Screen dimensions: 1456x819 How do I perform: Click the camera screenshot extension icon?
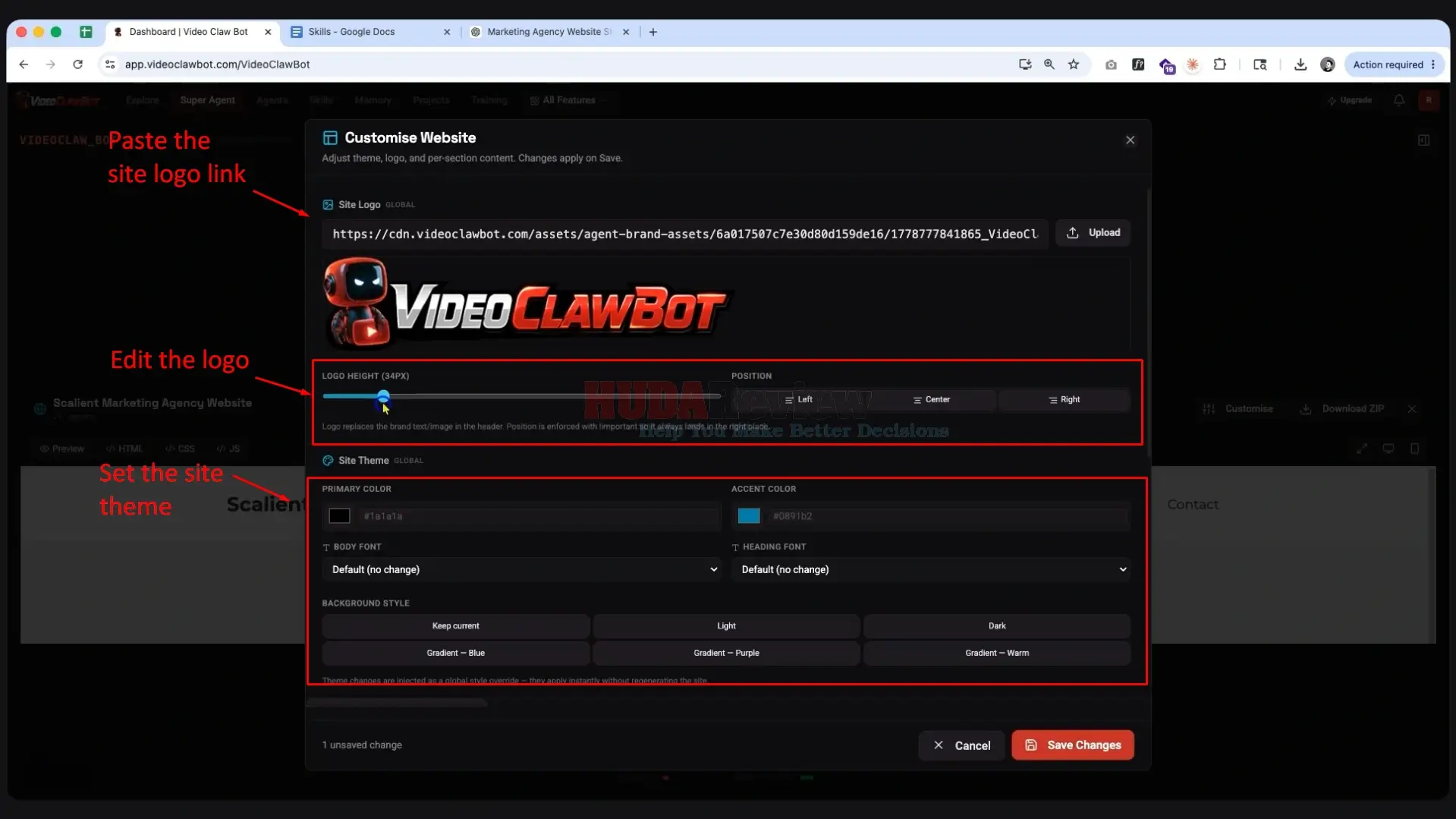pyautogui.click(x=1111, y=65)
